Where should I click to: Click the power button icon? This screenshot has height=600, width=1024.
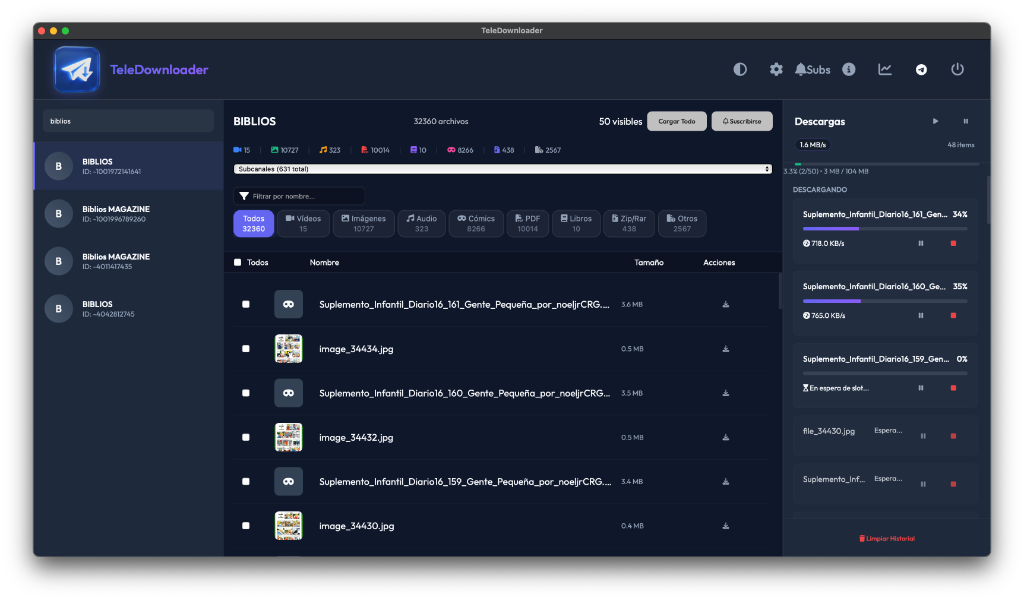(x=957, y=69)
